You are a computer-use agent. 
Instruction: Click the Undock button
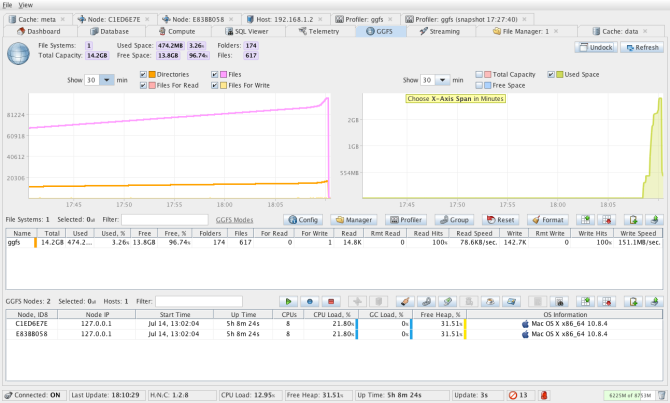tap(596, 47)
